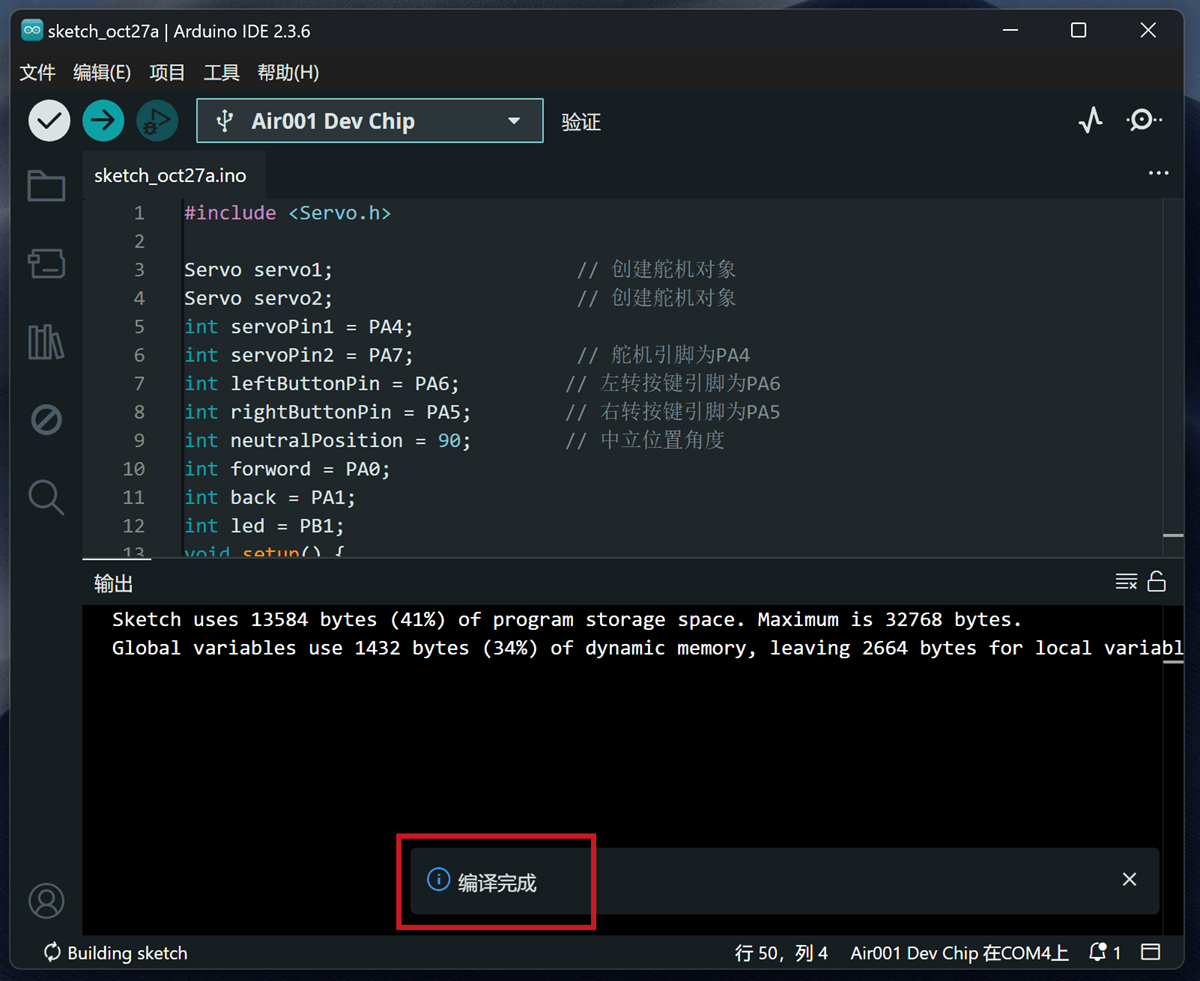The width and height of the screenshot is (1200, 981).
Task: Open the 文件 menu
Action: (x=38, y=72)
